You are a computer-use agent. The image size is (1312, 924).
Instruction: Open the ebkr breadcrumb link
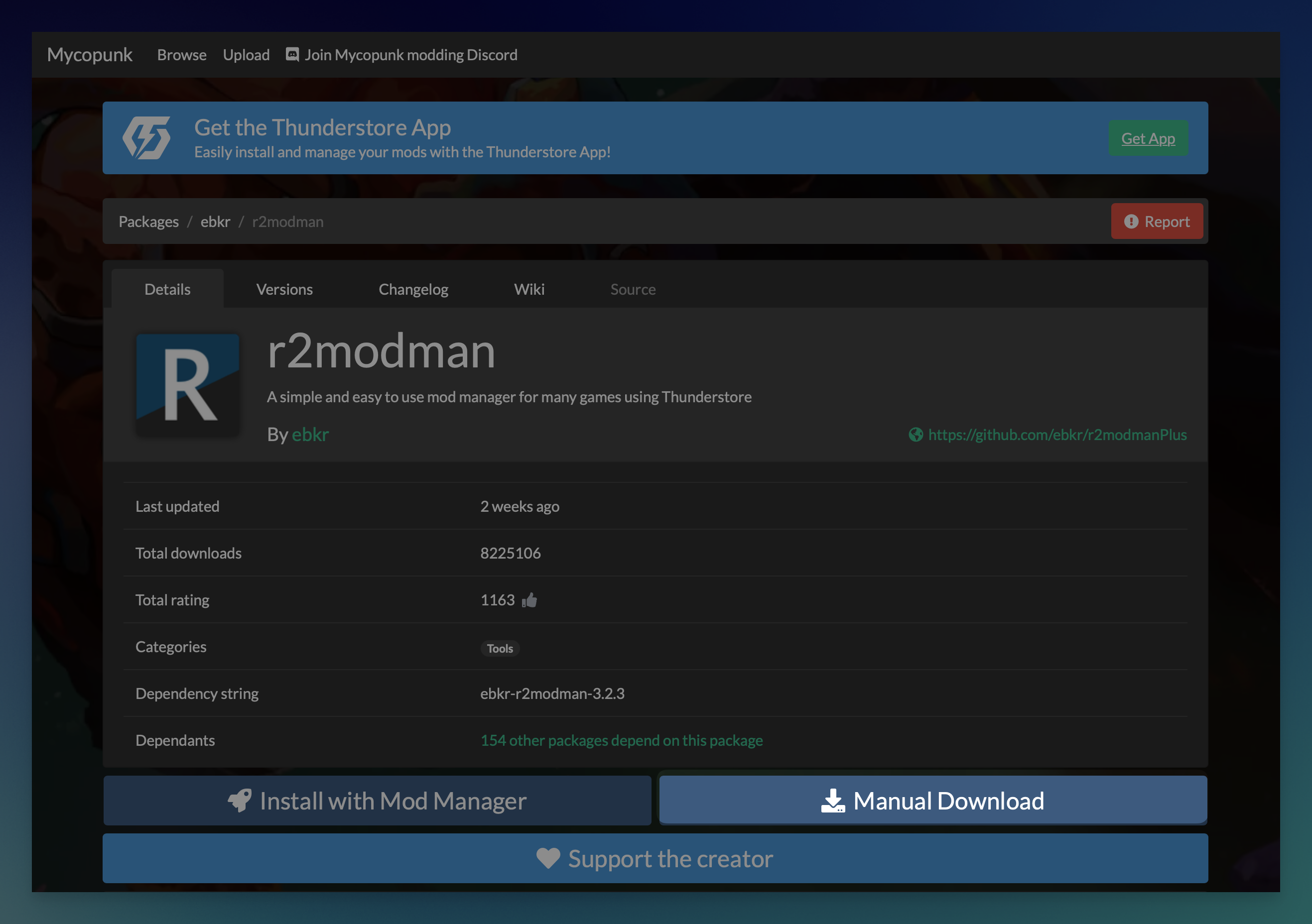coord(215,222)
